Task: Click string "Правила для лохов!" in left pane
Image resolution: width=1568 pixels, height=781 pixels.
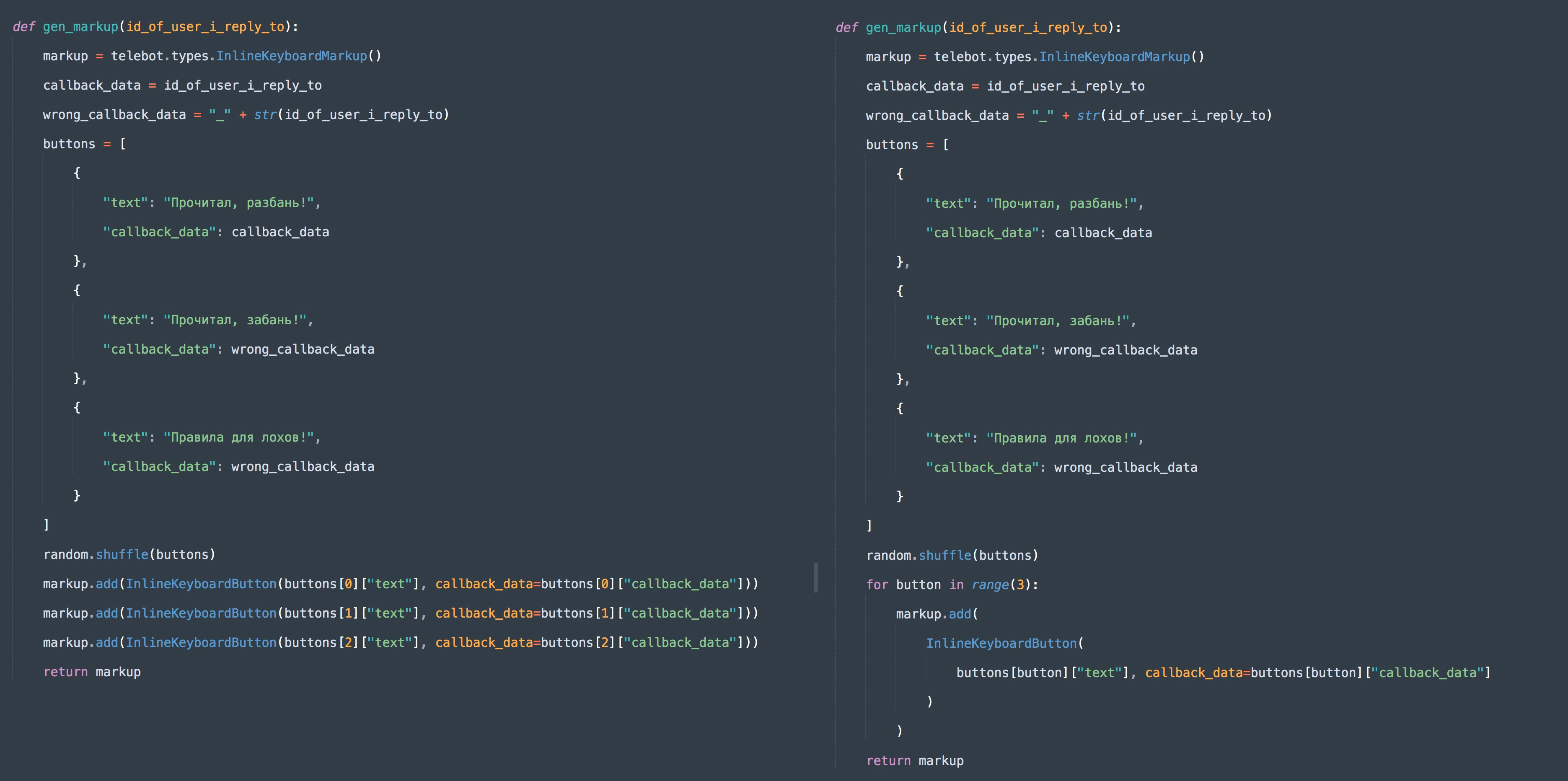Action: pos(238,438)
